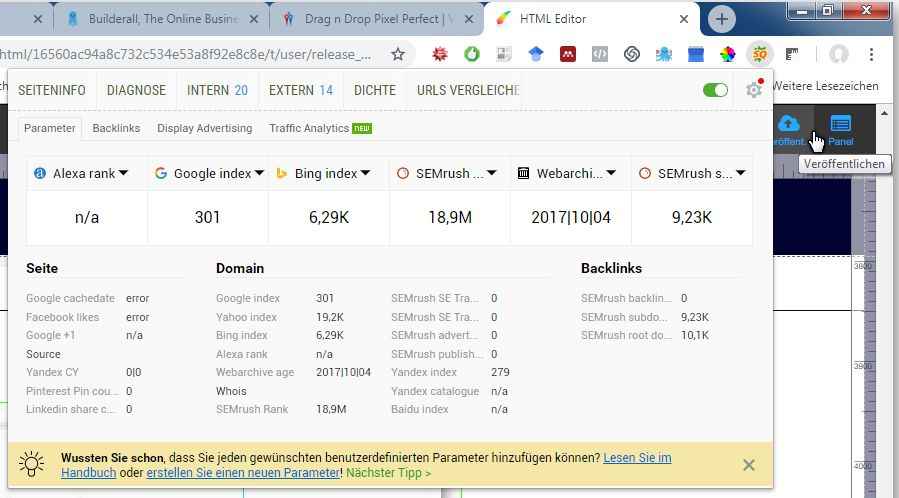Click SEMrush Rank value 18,9M in Domain list

point(331,409)
